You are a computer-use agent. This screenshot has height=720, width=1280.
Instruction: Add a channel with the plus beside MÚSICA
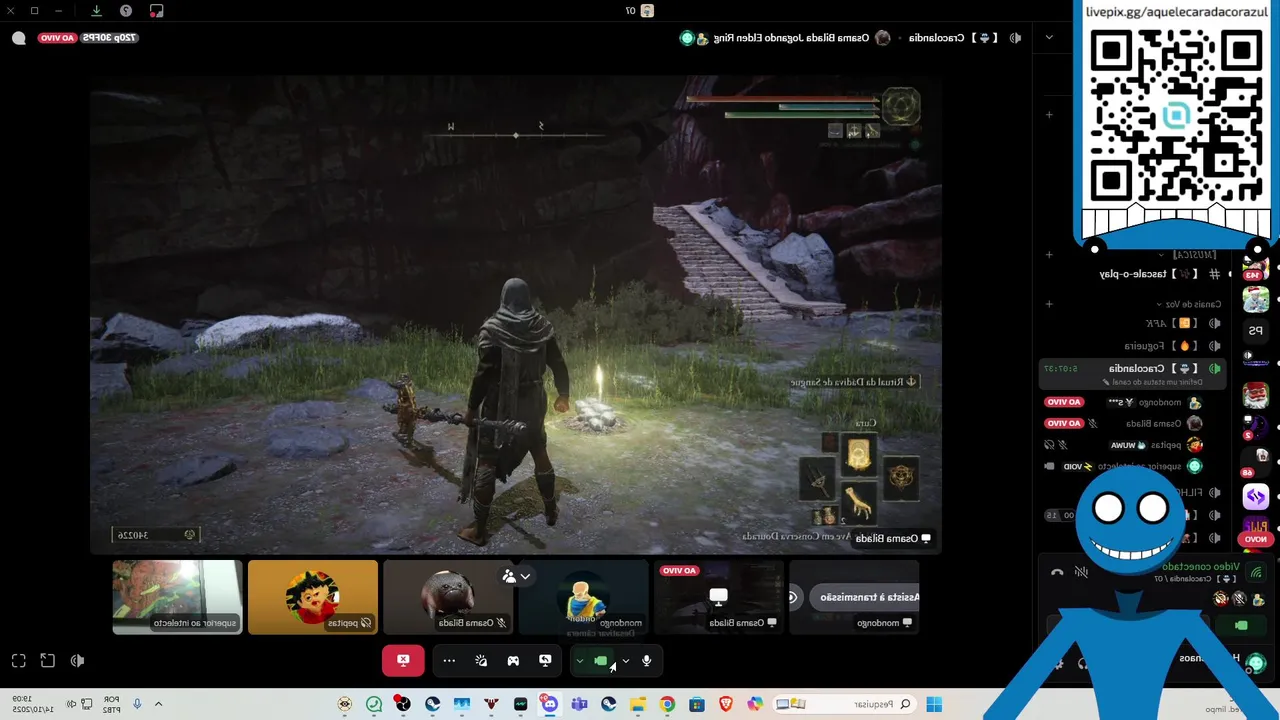pyautogui.click(x=1049, y=255)
